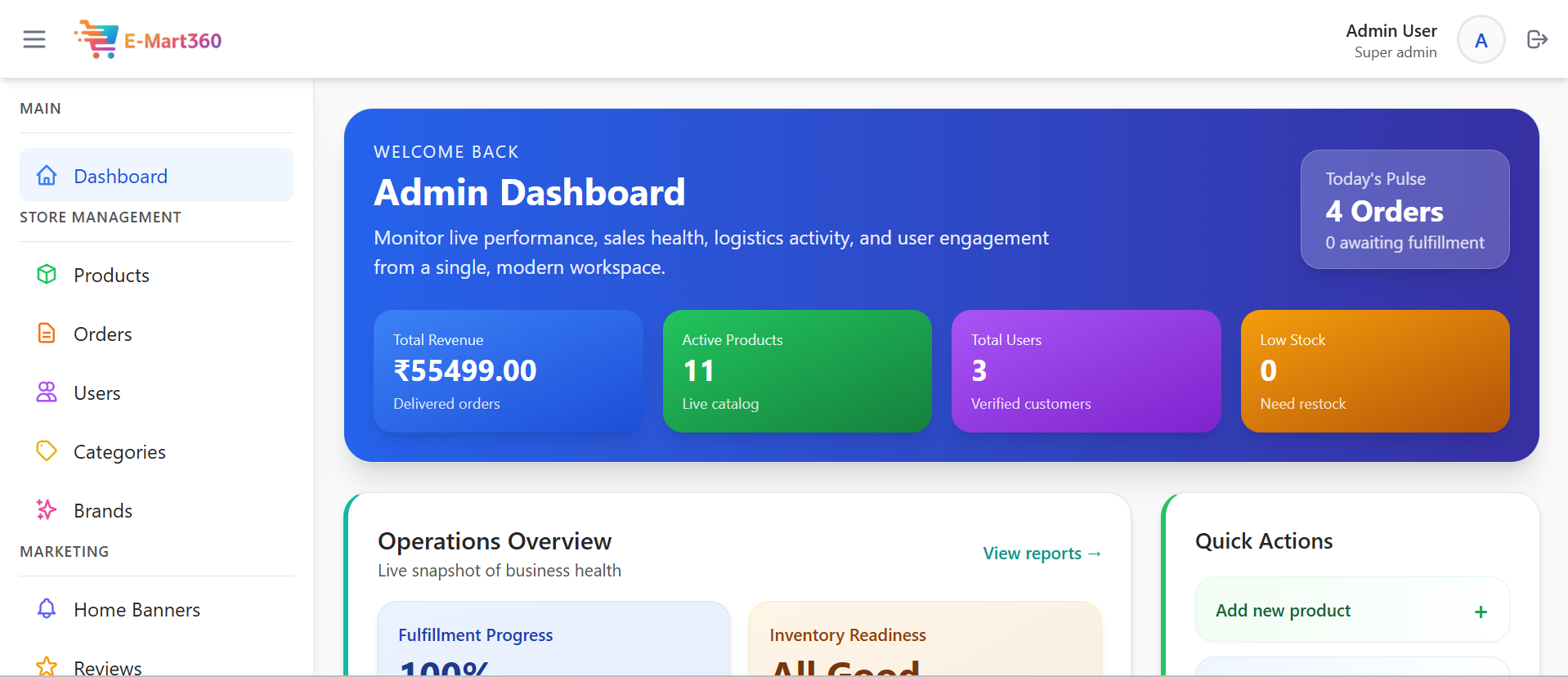
Task: Click the Dashboard home icon
Action: click(47, 176)
